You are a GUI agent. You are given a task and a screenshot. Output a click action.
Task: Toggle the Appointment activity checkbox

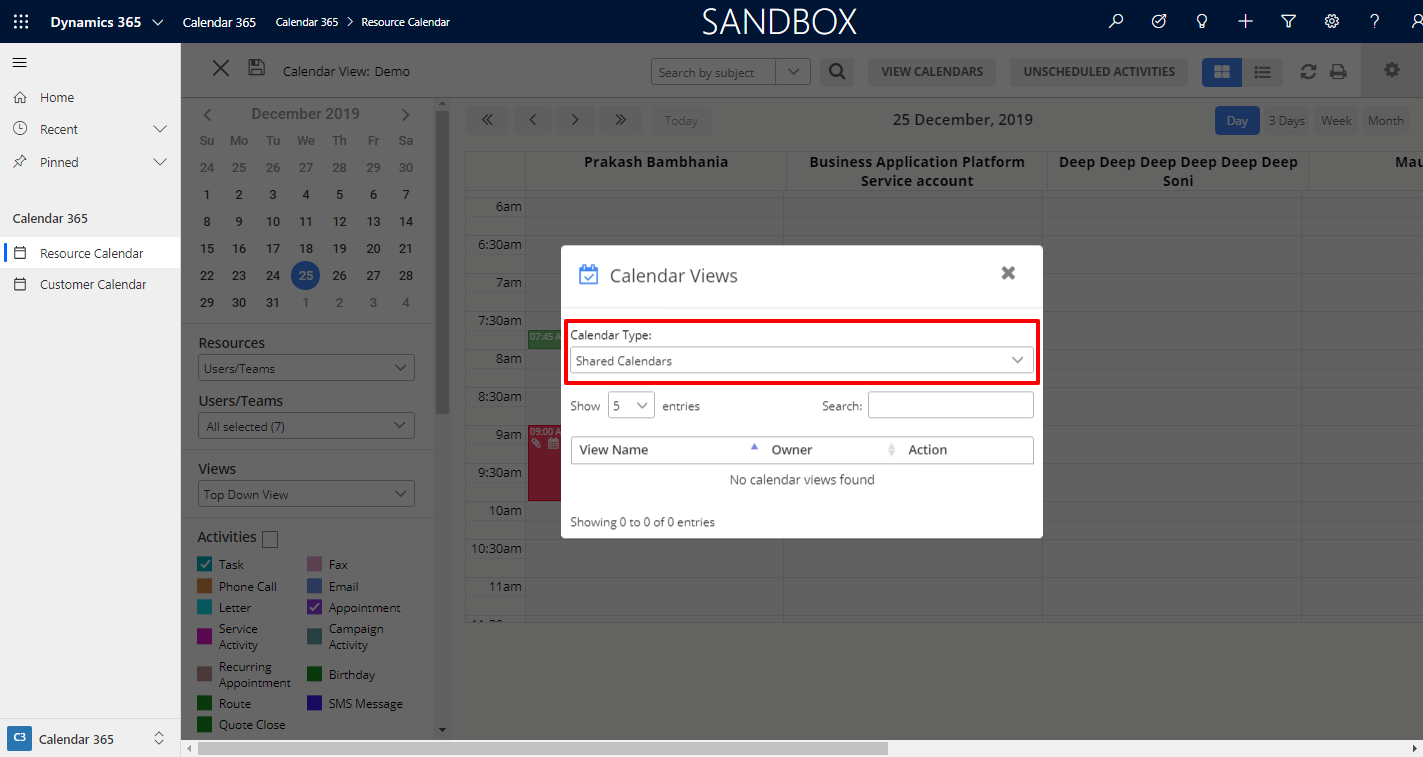click(313, 607)
